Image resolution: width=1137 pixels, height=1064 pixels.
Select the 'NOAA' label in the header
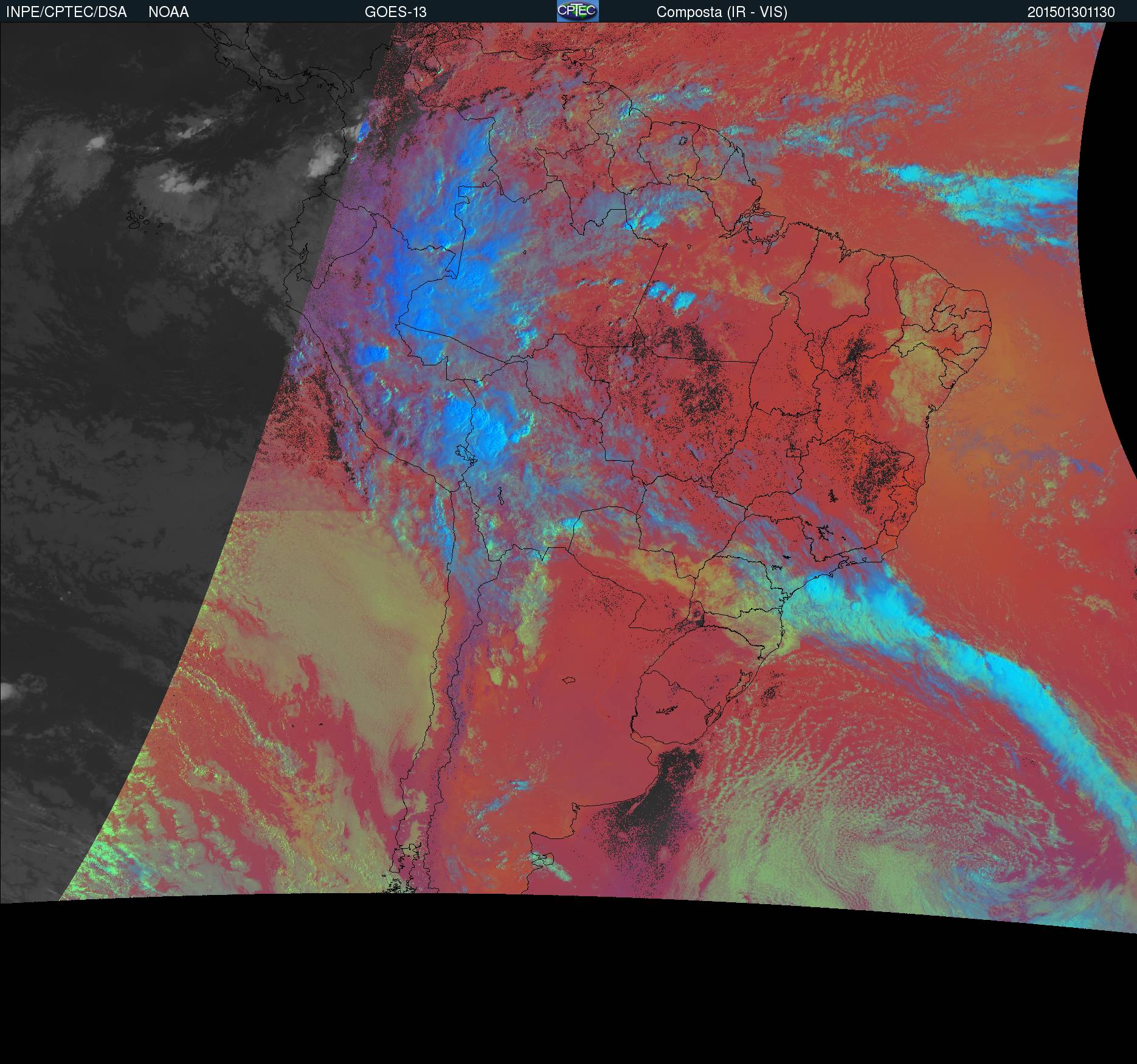(168, 12)
